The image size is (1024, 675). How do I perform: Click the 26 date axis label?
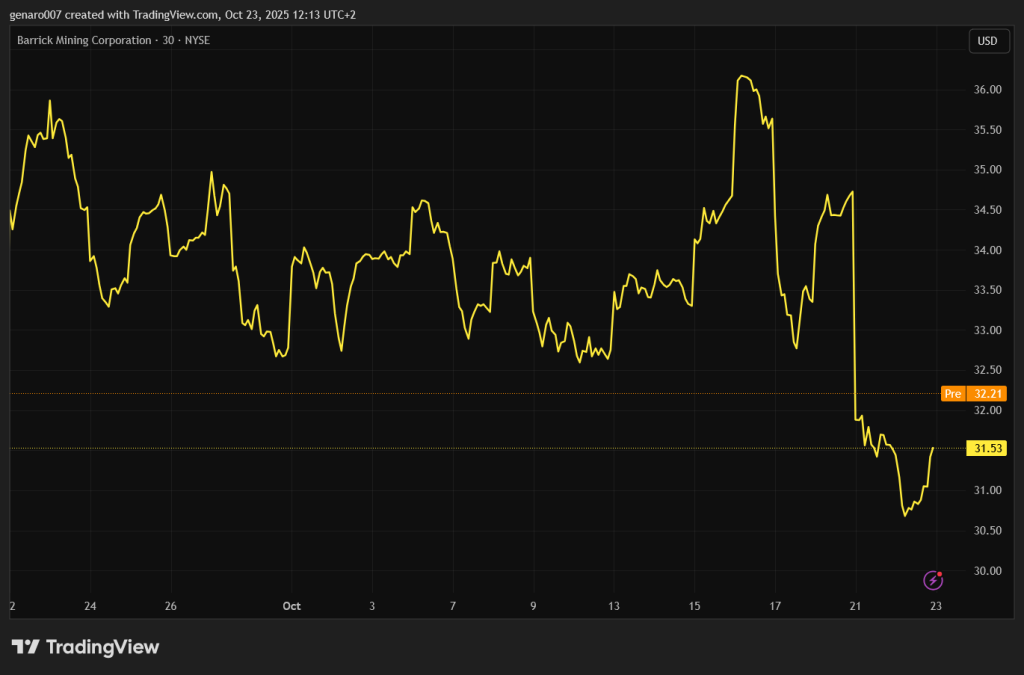tap(171, 606)
